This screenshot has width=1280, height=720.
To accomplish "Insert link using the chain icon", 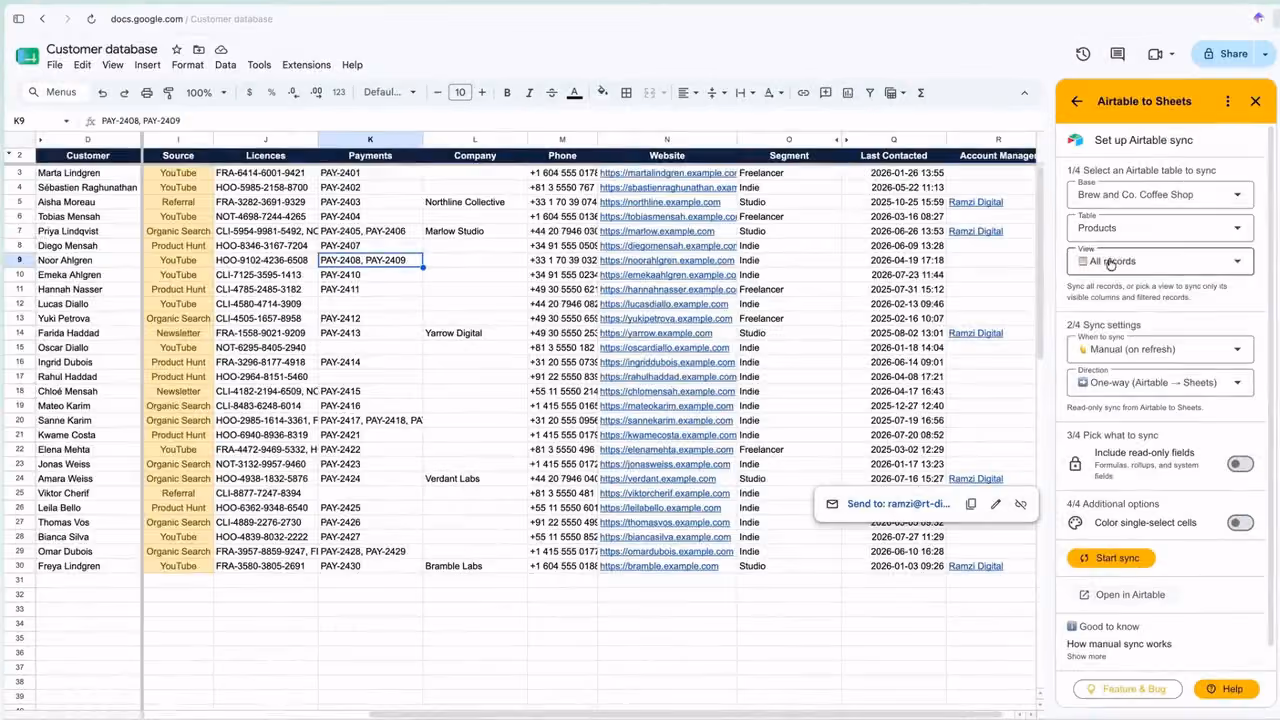I will click(803, 93).
